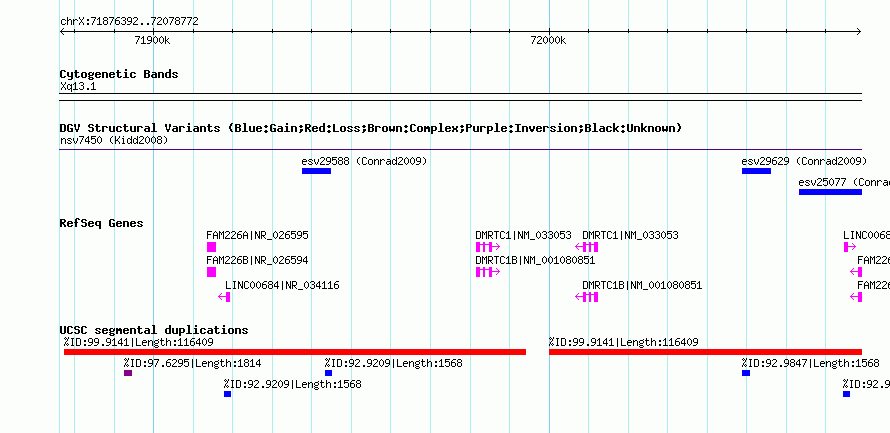This screenshot has width=890, height=433.
Task: Click the esv29629 (Conrad2009) label
Action: click(804, 161)
